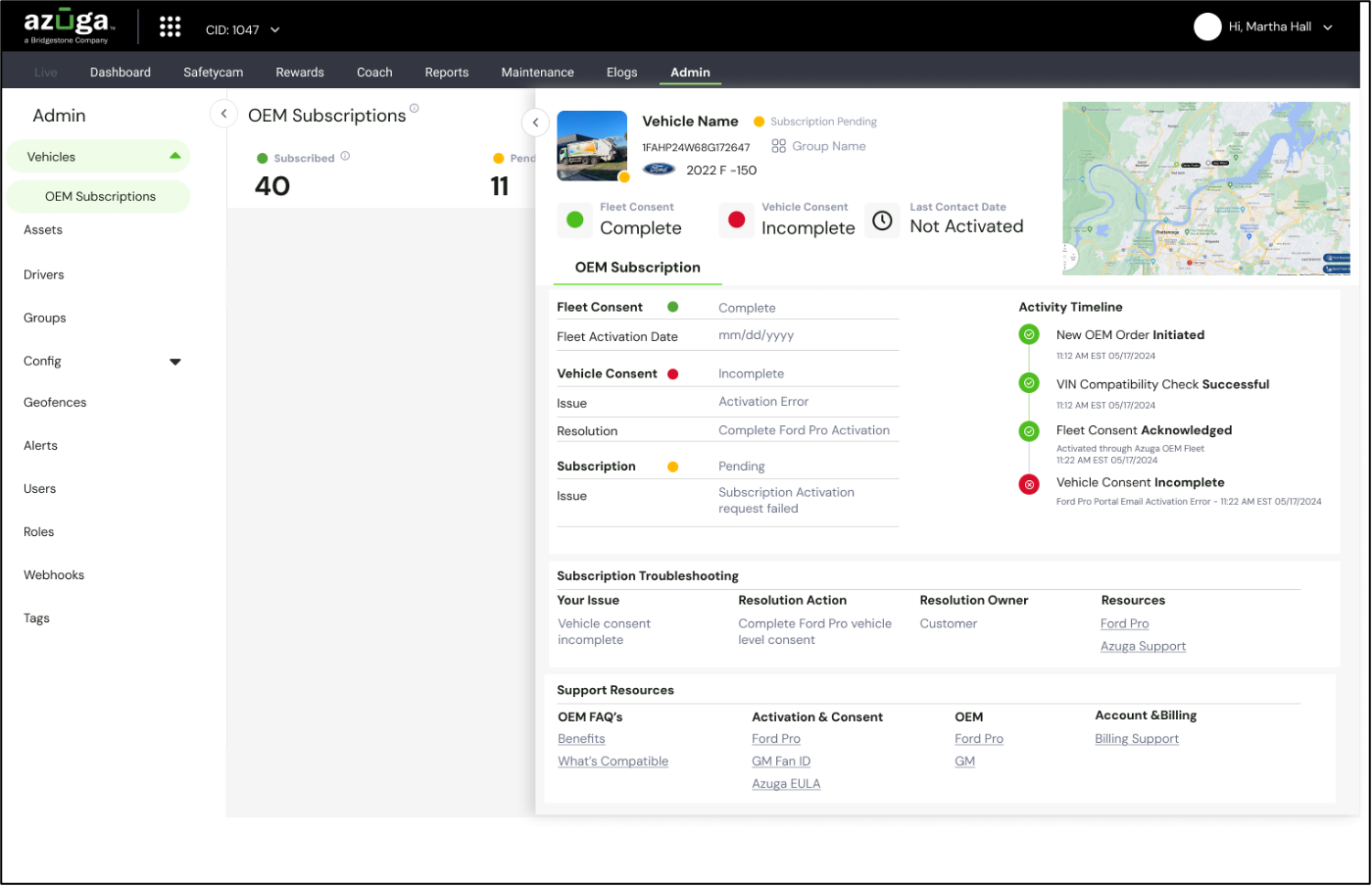Collapse the vehicle detail panel with arrow

[x=535, y=123]
